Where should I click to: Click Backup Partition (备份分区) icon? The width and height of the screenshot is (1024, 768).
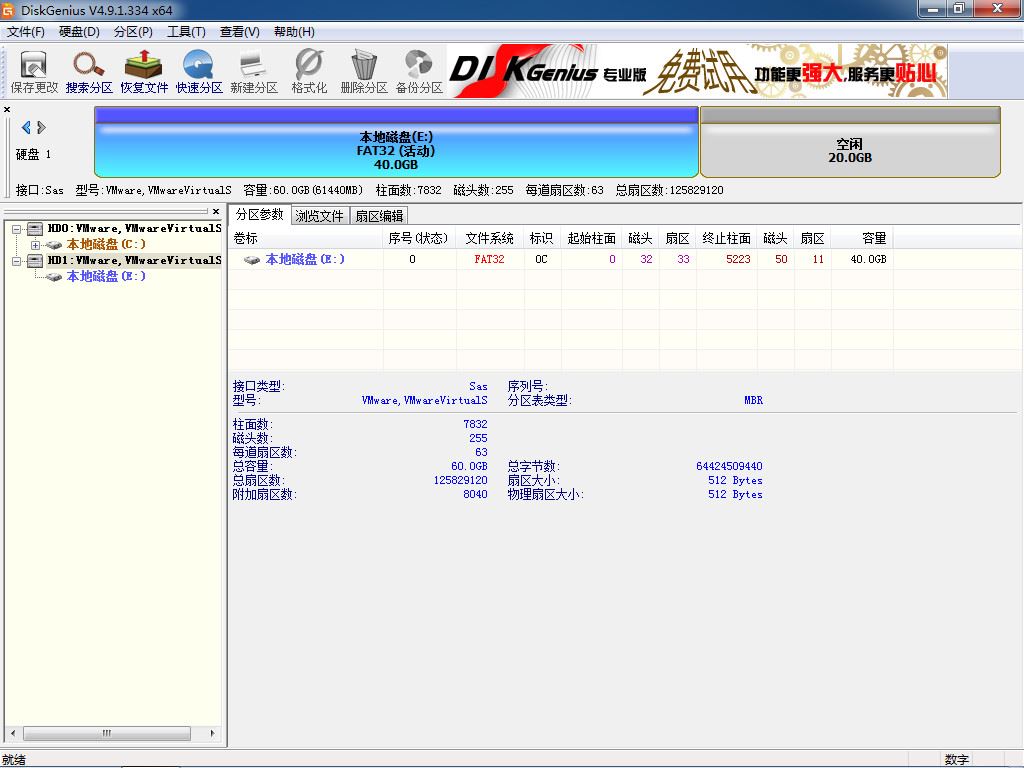[419, 72]
